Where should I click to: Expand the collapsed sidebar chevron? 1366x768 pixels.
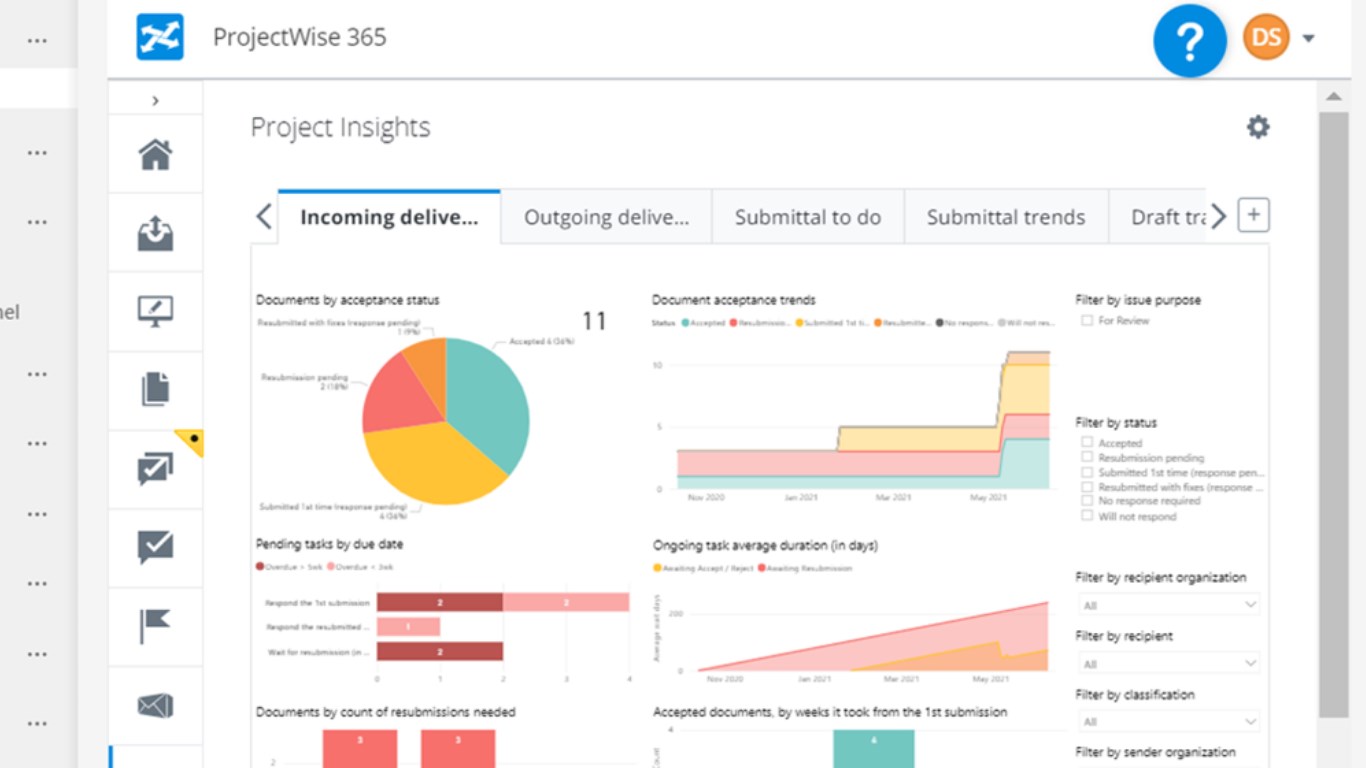(x=155, y=100)
